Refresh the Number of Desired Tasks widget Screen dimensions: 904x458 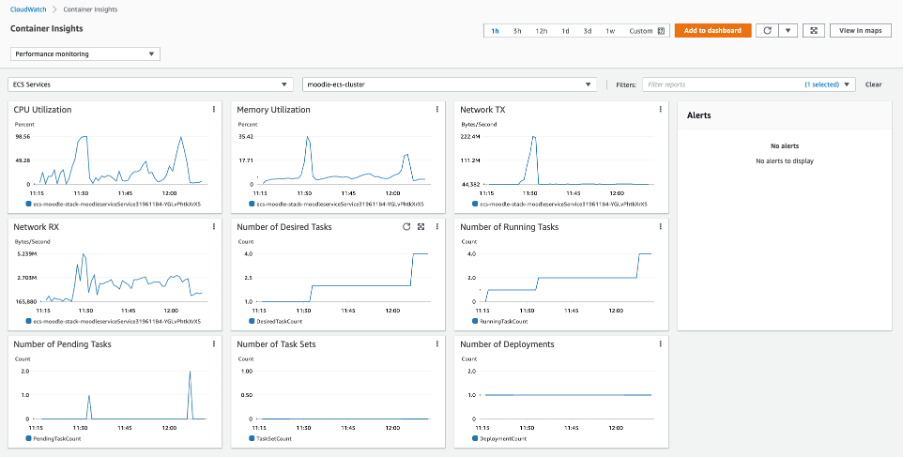pyautogui.click(x=406, y=227)
